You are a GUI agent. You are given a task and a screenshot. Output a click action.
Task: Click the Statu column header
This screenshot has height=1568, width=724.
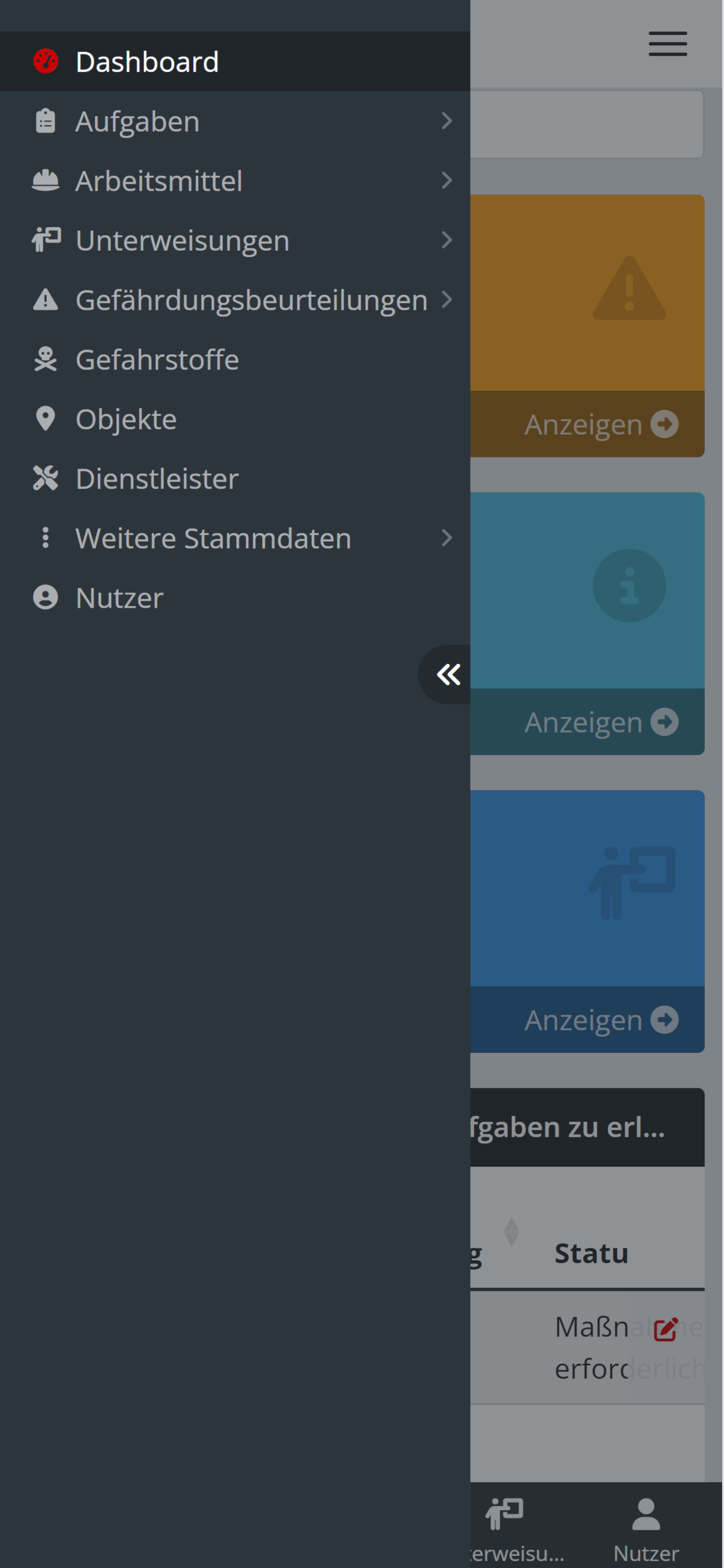(x=591, y=1254)
